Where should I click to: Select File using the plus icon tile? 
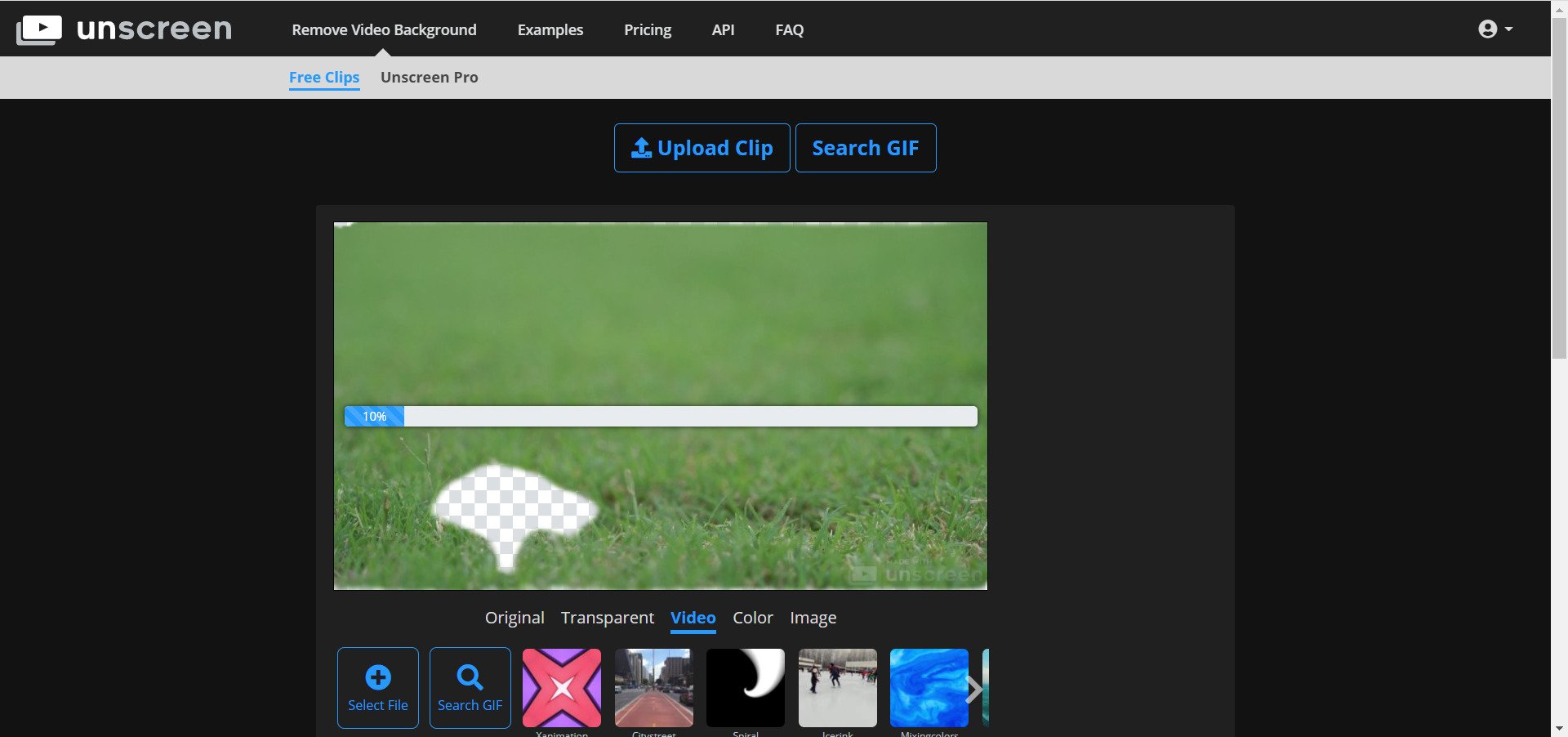click(378, 688)
